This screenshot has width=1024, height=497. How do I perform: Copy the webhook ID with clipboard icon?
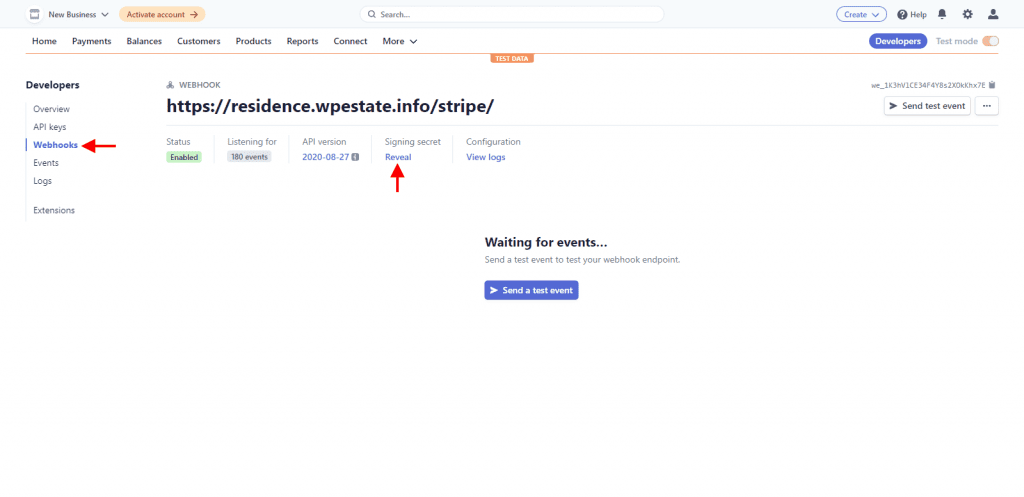click(992, 85)
